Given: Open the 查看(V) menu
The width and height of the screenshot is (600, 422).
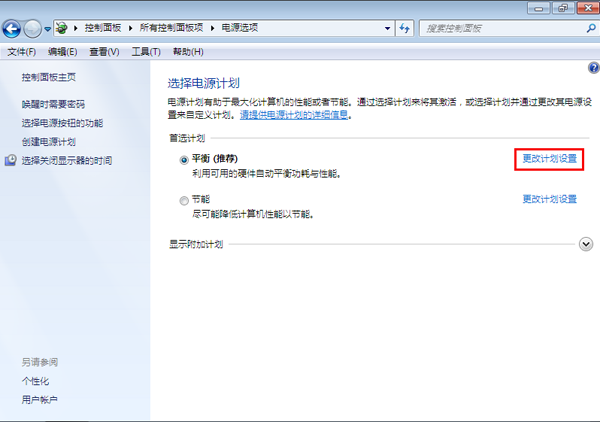Looking at the screenshot, I should tap(103, 52).
